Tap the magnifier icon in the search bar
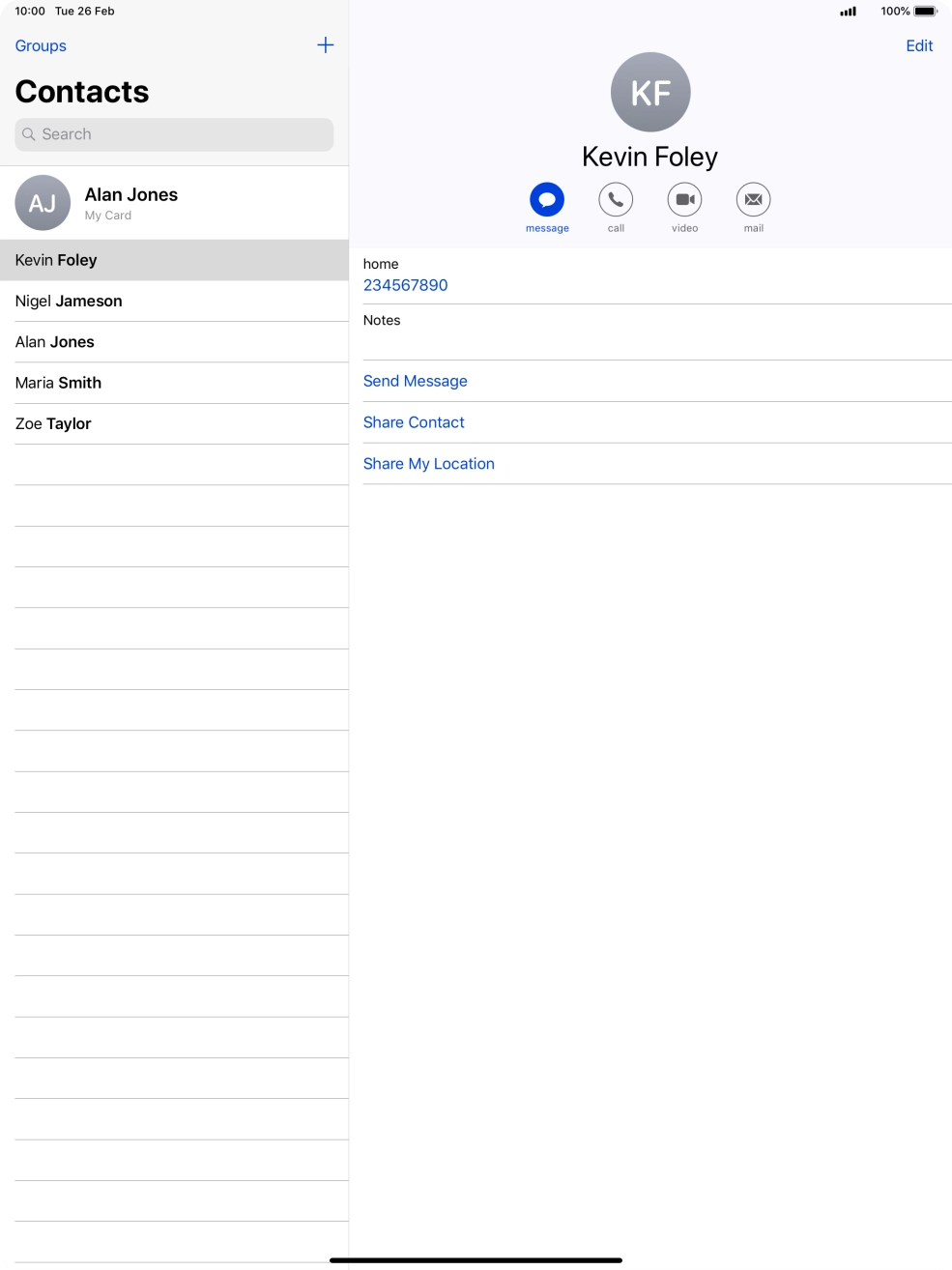The height and width of the screenshot is (1270, 952). coord(30,134)
